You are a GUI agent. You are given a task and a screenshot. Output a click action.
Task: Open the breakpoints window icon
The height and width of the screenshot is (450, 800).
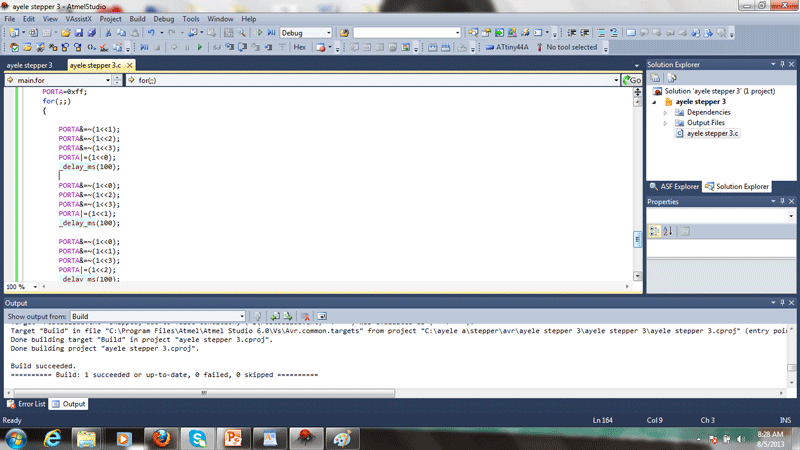[x=320, y=47]
